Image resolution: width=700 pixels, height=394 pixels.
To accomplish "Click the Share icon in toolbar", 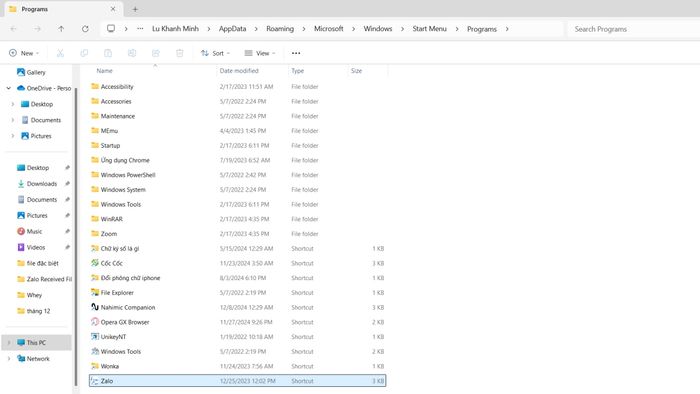I will tap(156, 53).
